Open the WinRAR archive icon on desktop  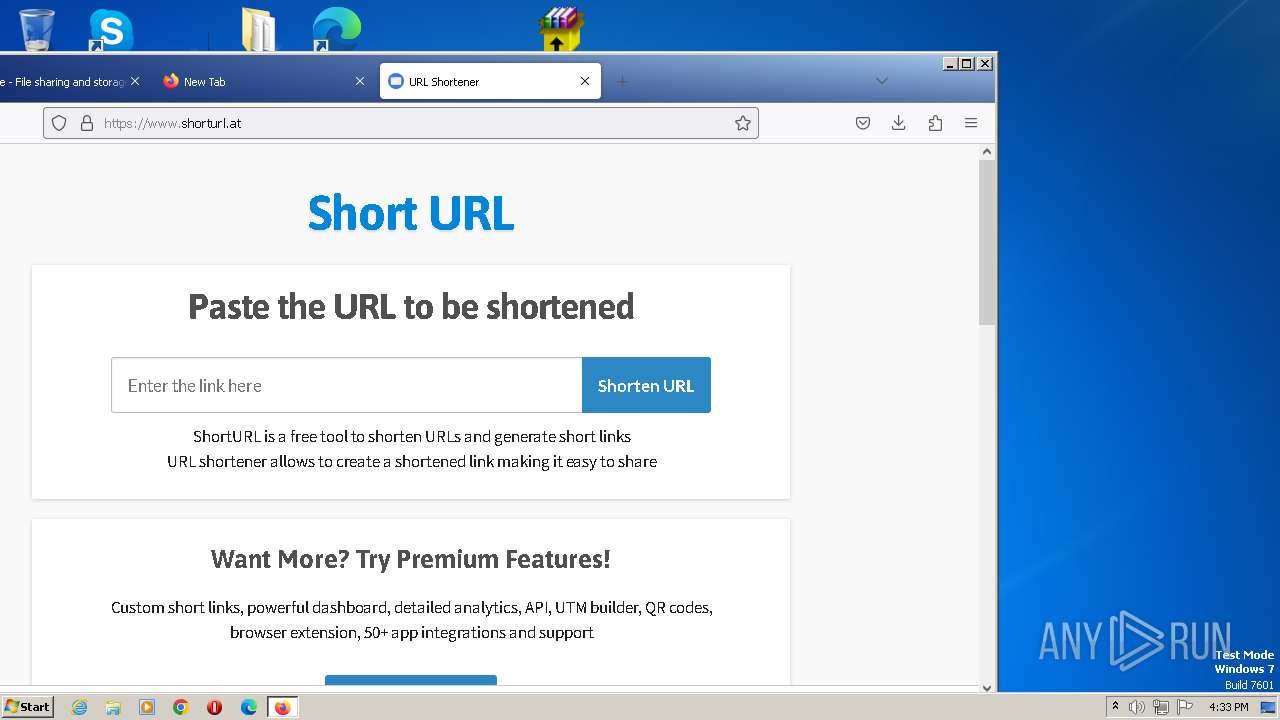(x=560, y=29)
